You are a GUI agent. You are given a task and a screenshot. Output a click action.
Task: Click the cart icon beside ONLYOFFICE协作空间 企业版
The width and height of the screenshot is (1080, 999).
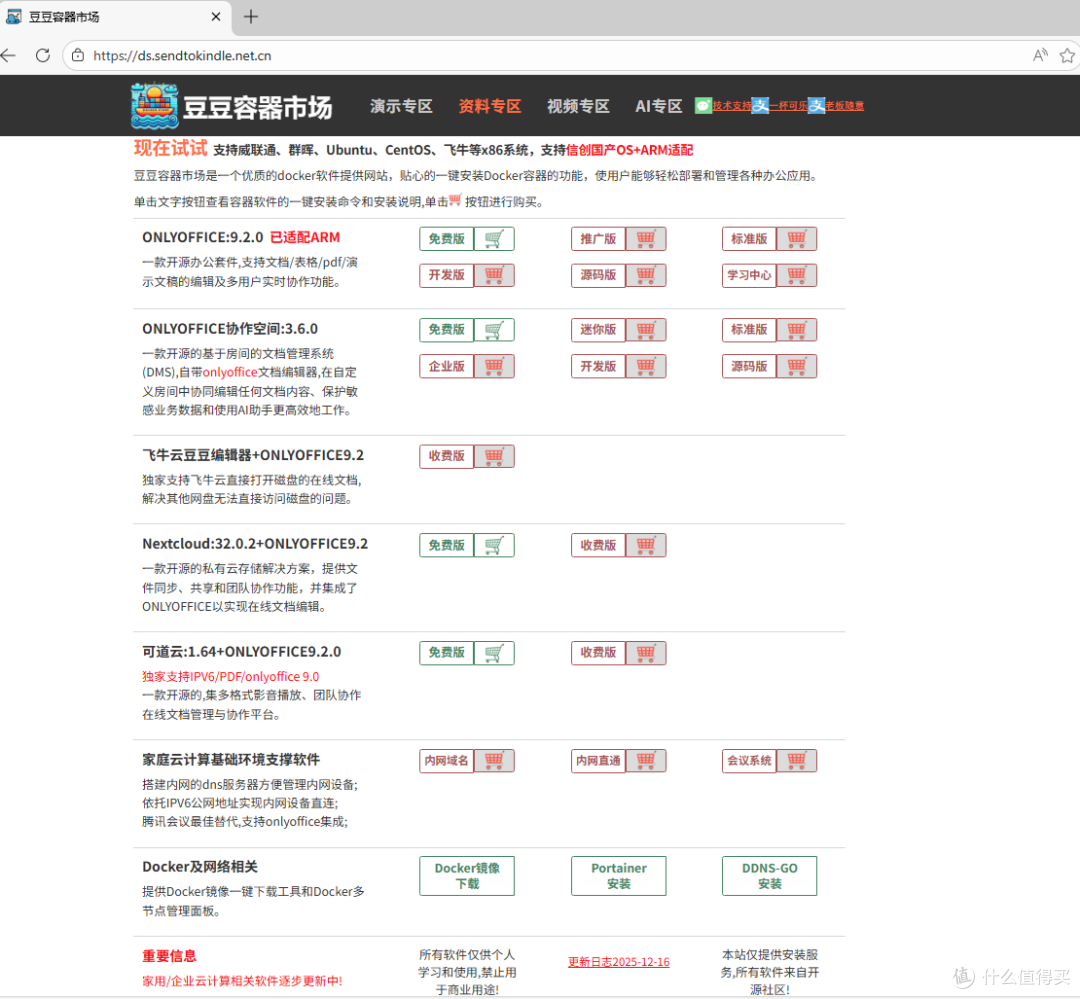coord(494,367)
